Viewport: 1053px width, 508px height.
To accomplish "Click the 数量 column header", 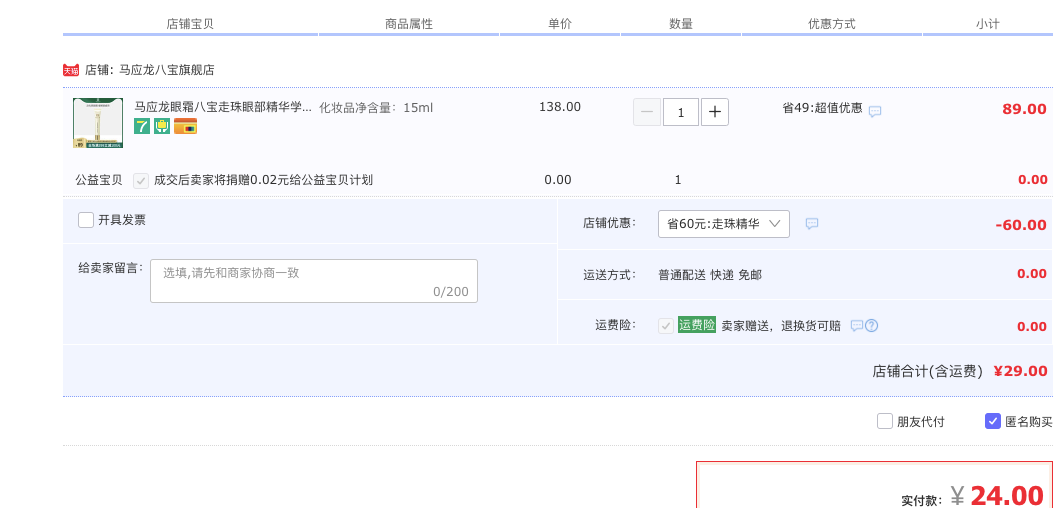I will click(681, 24).
